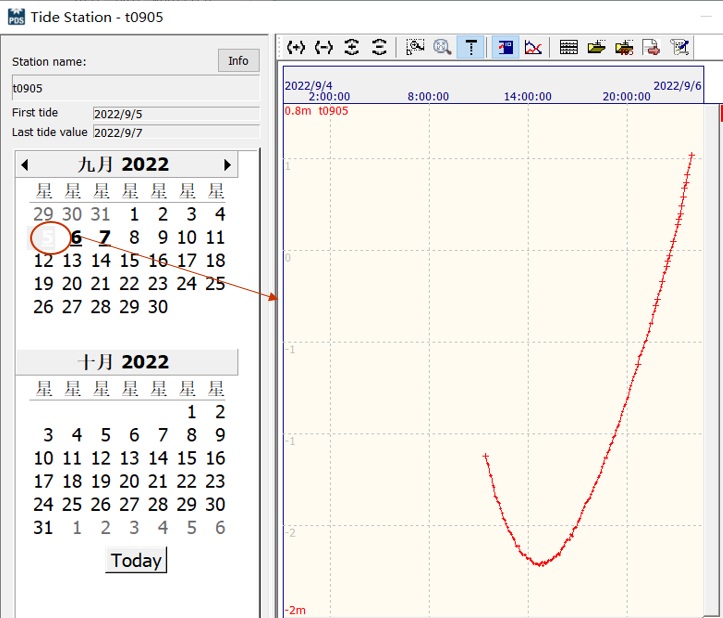
Task: Click the 九月 2022 month header
Action: point(123,164)
